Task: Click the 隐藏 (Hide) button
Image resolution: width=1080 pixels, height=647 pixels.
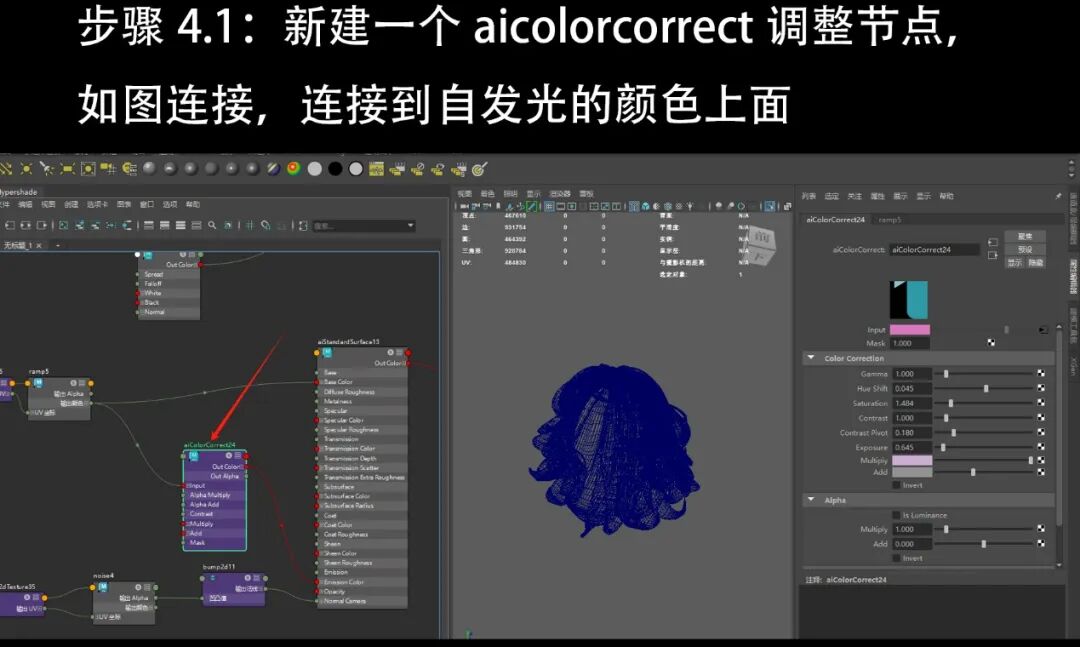Action: click(1036, 262)
